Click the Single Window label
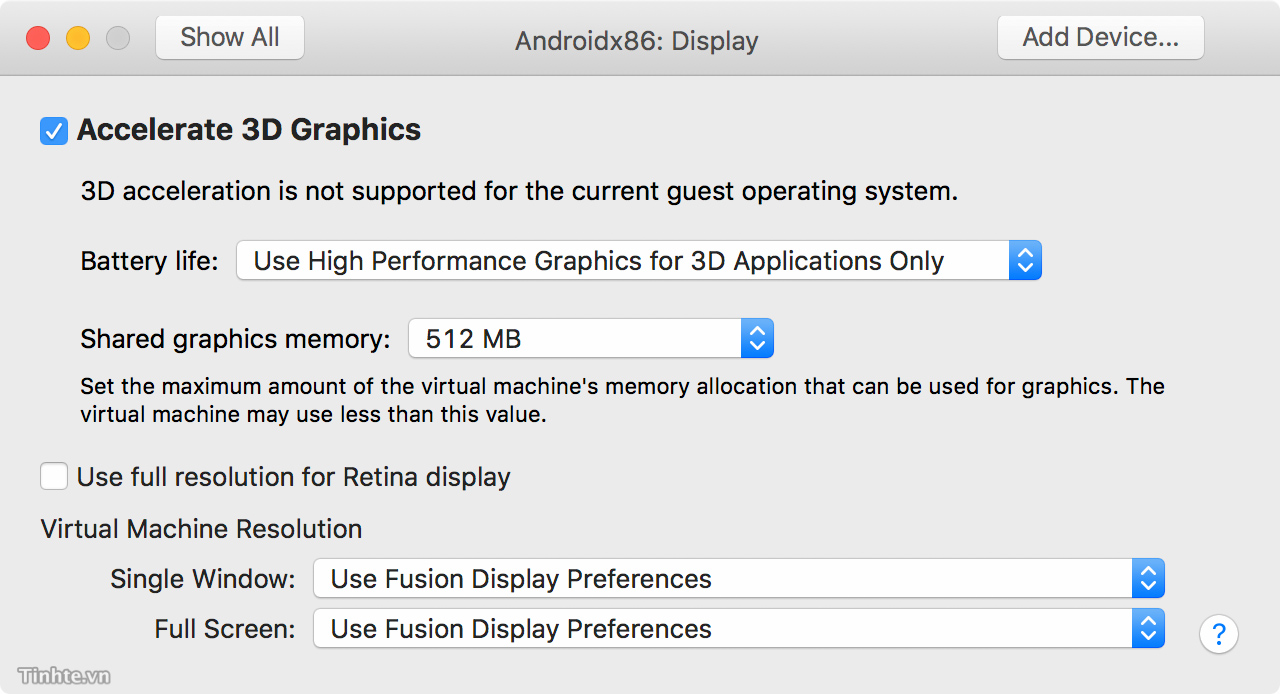 click(x=203, y=579)
